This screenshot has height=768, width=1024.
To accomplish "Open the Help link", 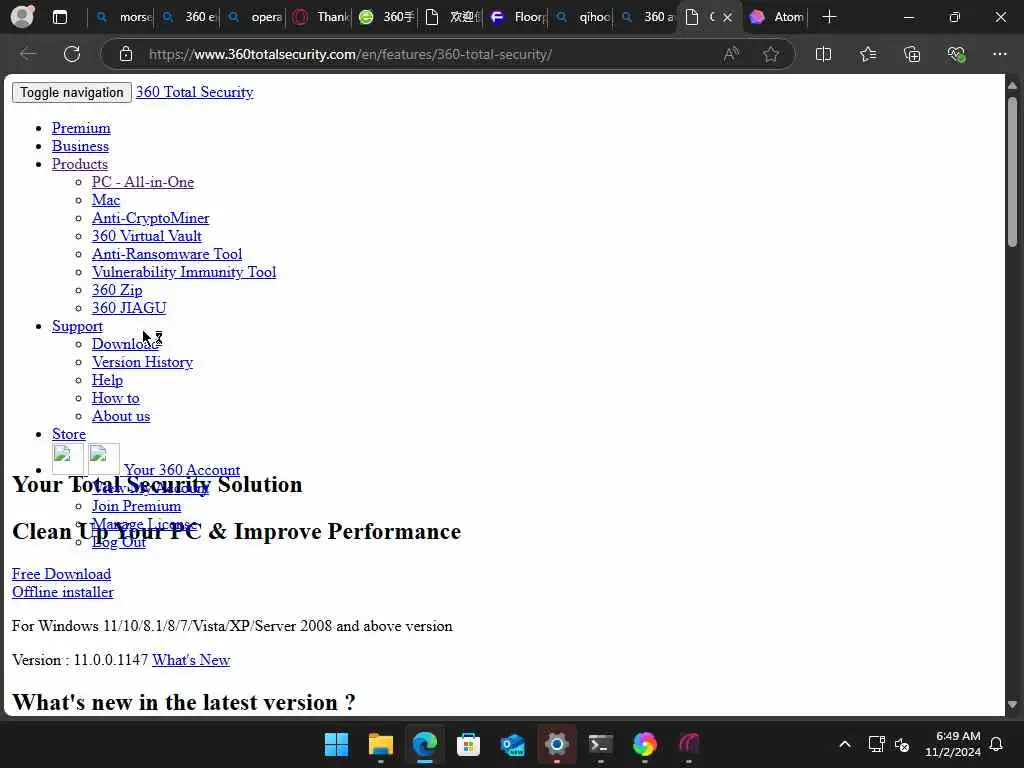I will 107,380.
